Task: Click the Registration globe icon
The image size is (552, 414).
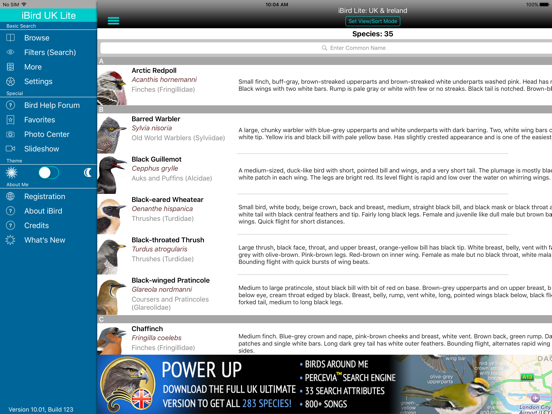Action: click(11, 196)
